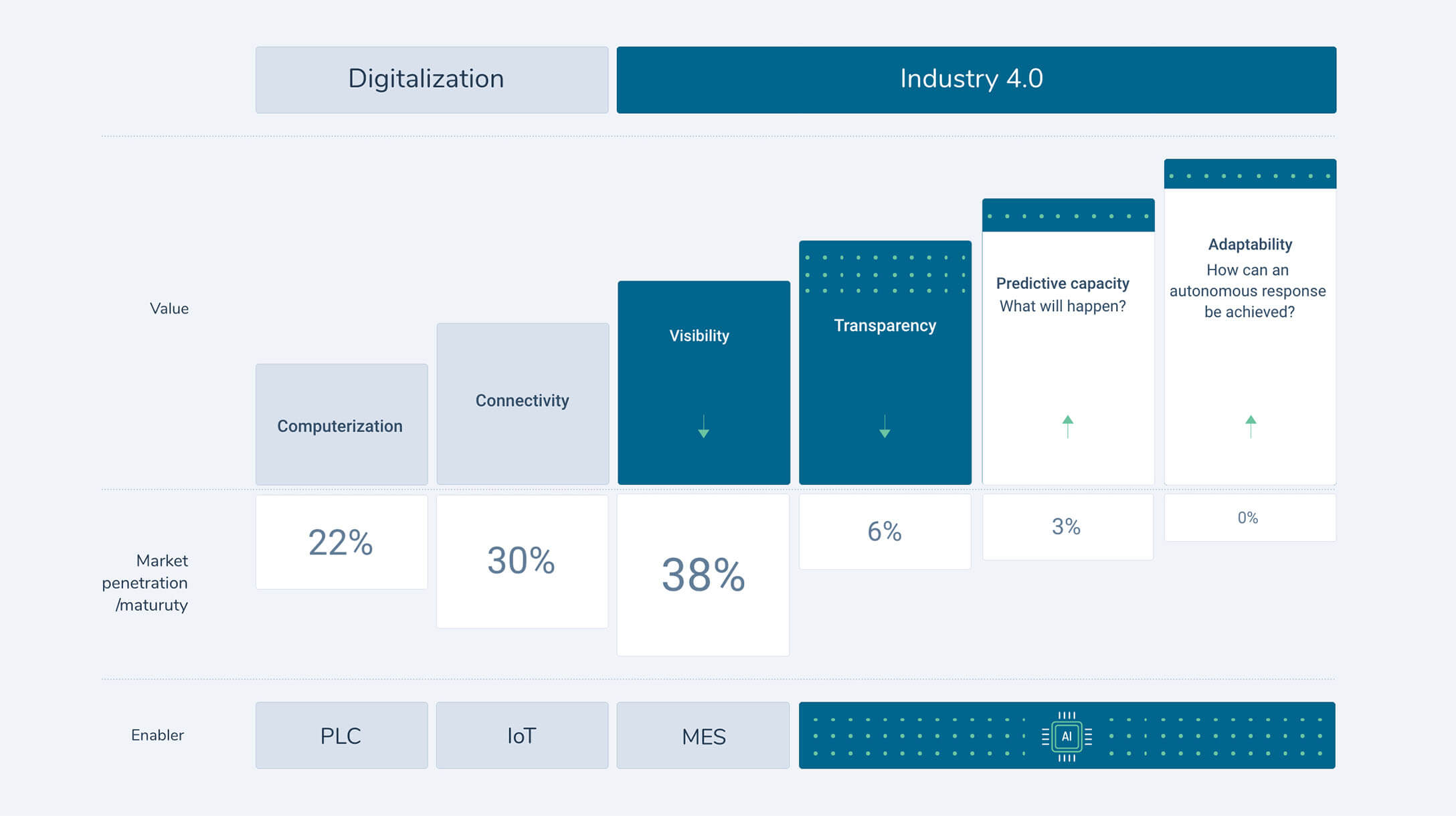Screen dimensions: 1456x816
Task: Select the Digitalization header
Action: click(432, 80)
